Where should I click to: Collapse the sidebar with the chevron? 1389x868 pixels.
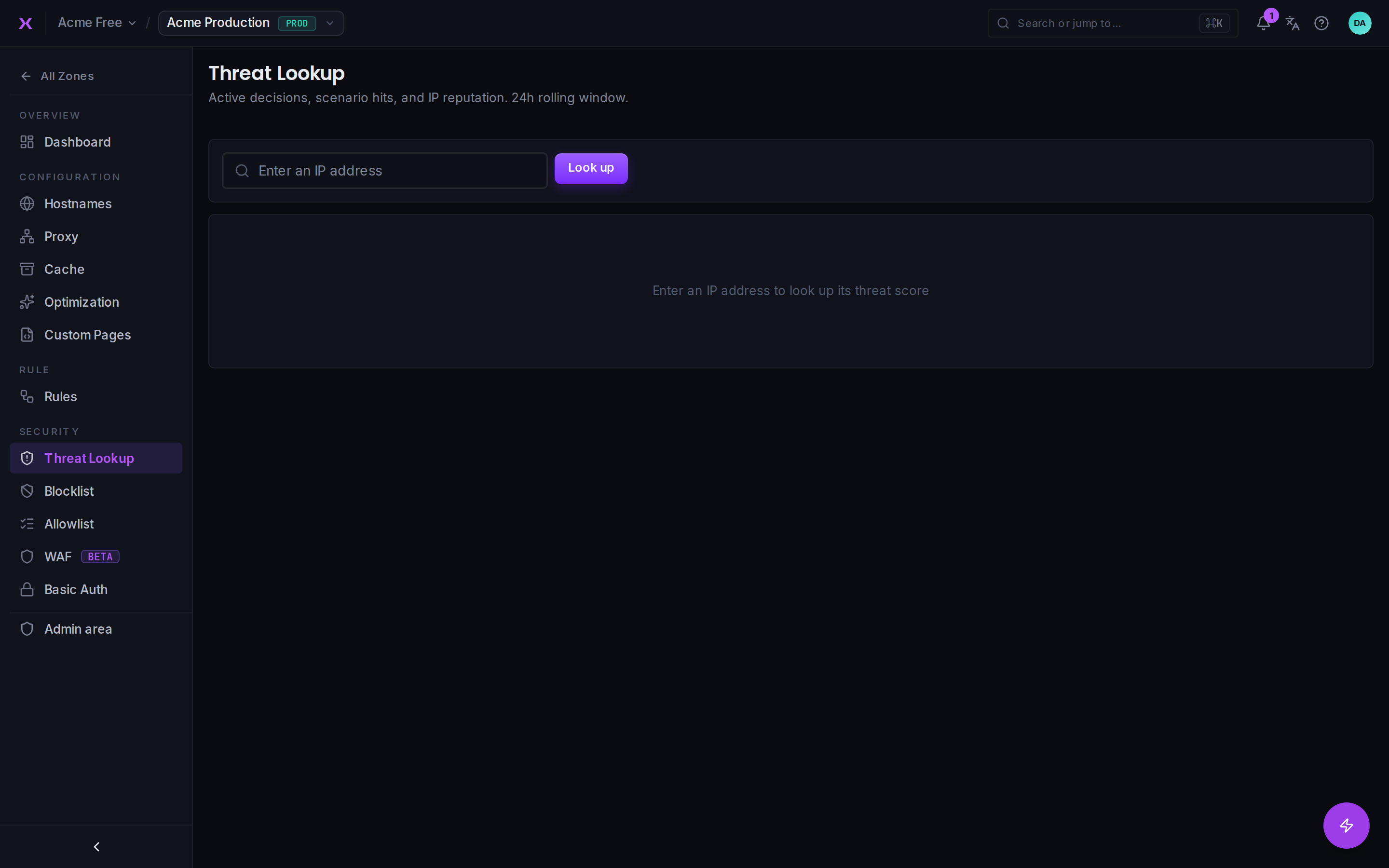[x=96, y=847]
